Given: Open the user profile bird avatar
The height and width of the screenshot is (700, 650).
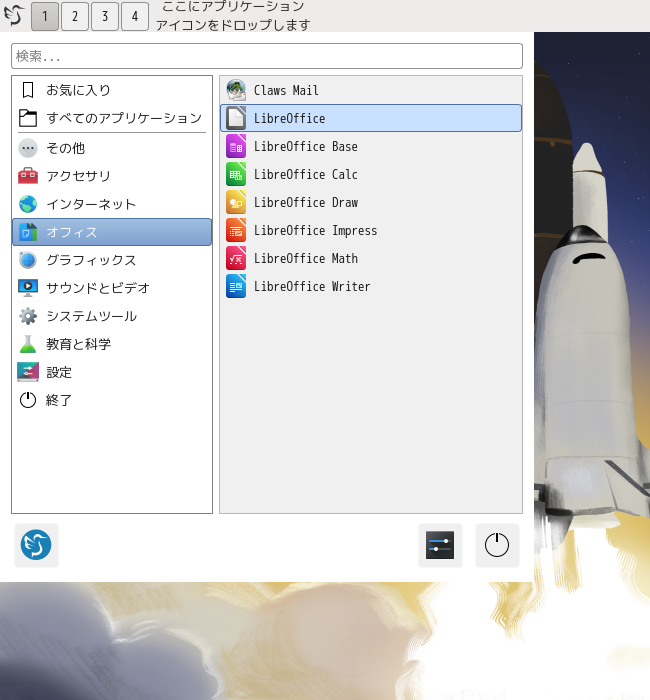Looking at the screenshot, I should coord(36,545).
